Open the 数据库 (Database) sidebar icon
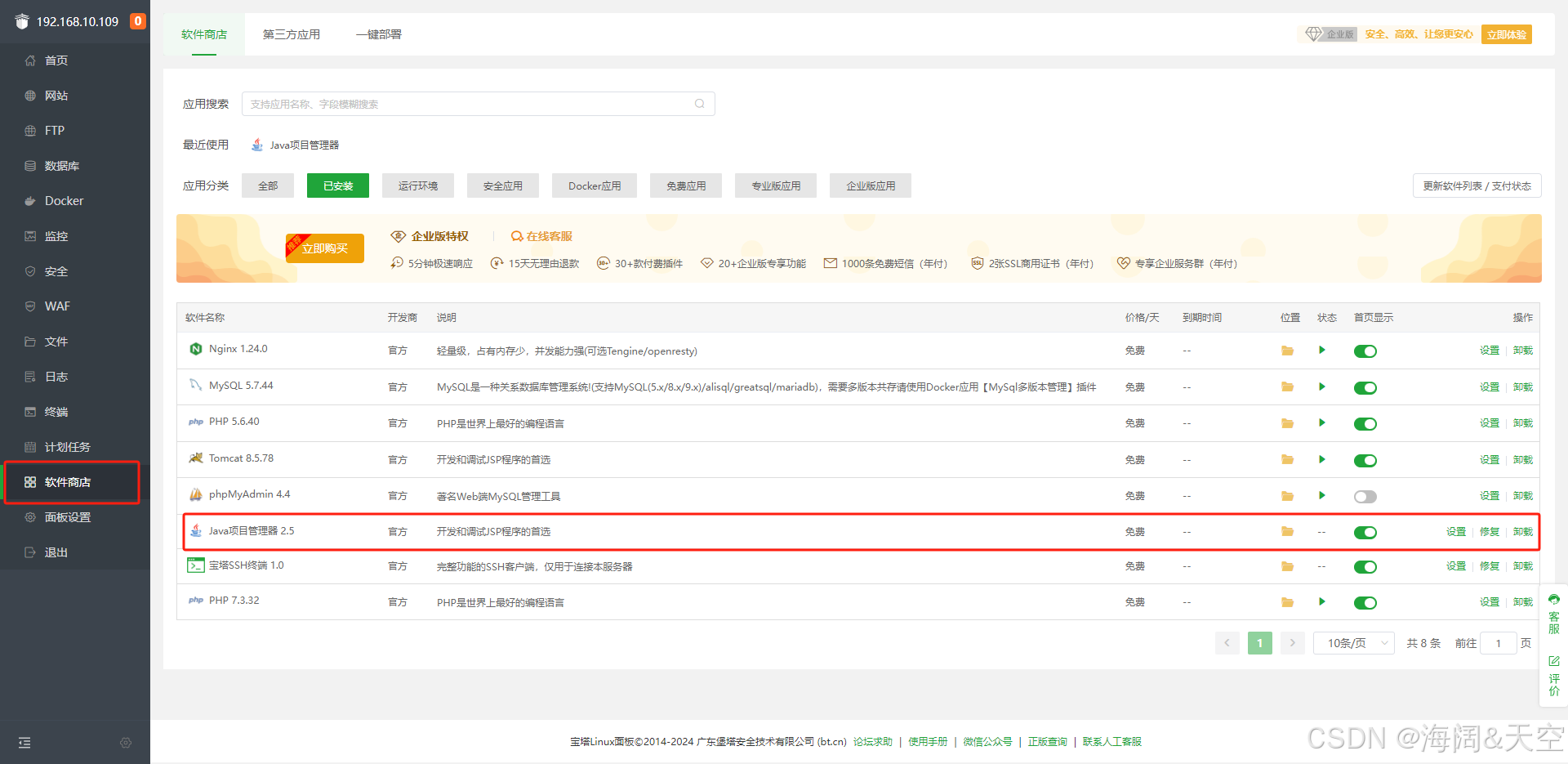1568x764 pixels. tap(61, 165)
